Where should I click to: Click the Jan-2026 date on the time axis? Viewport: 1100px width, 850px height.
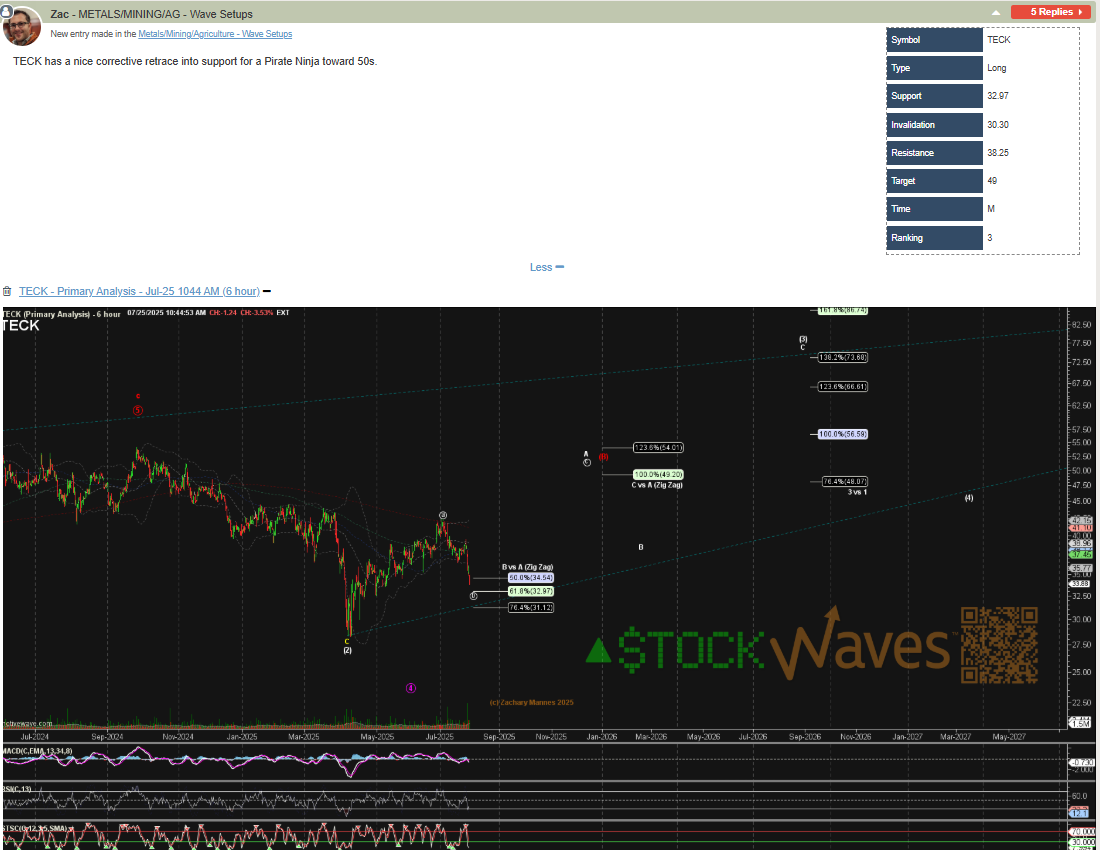click(x=602, y=736)
